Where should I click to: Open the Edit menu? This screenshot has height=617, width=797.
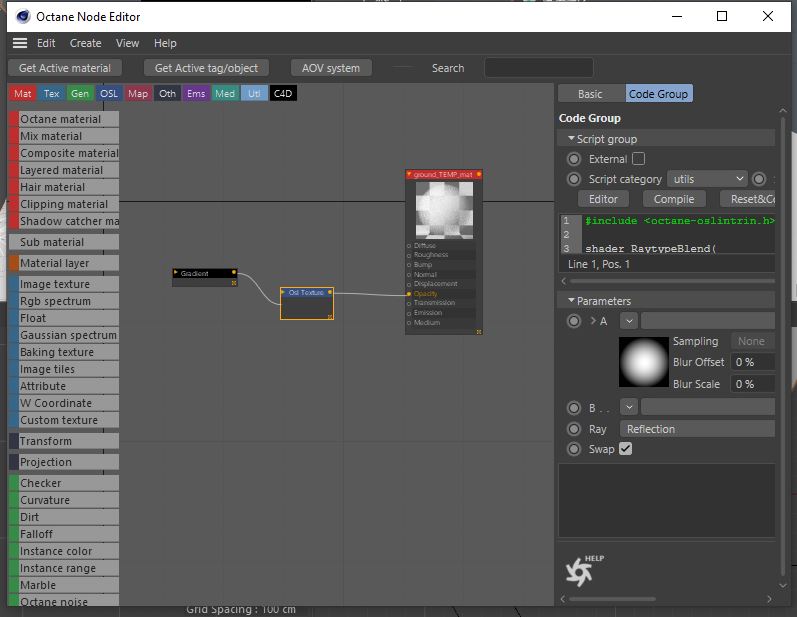click(46, 43)
